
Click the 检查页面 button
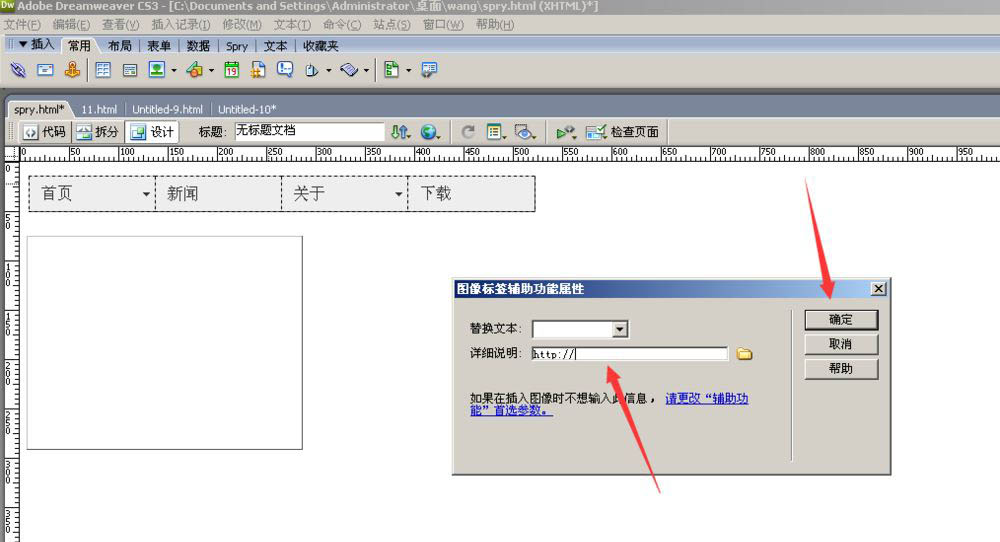622,132
